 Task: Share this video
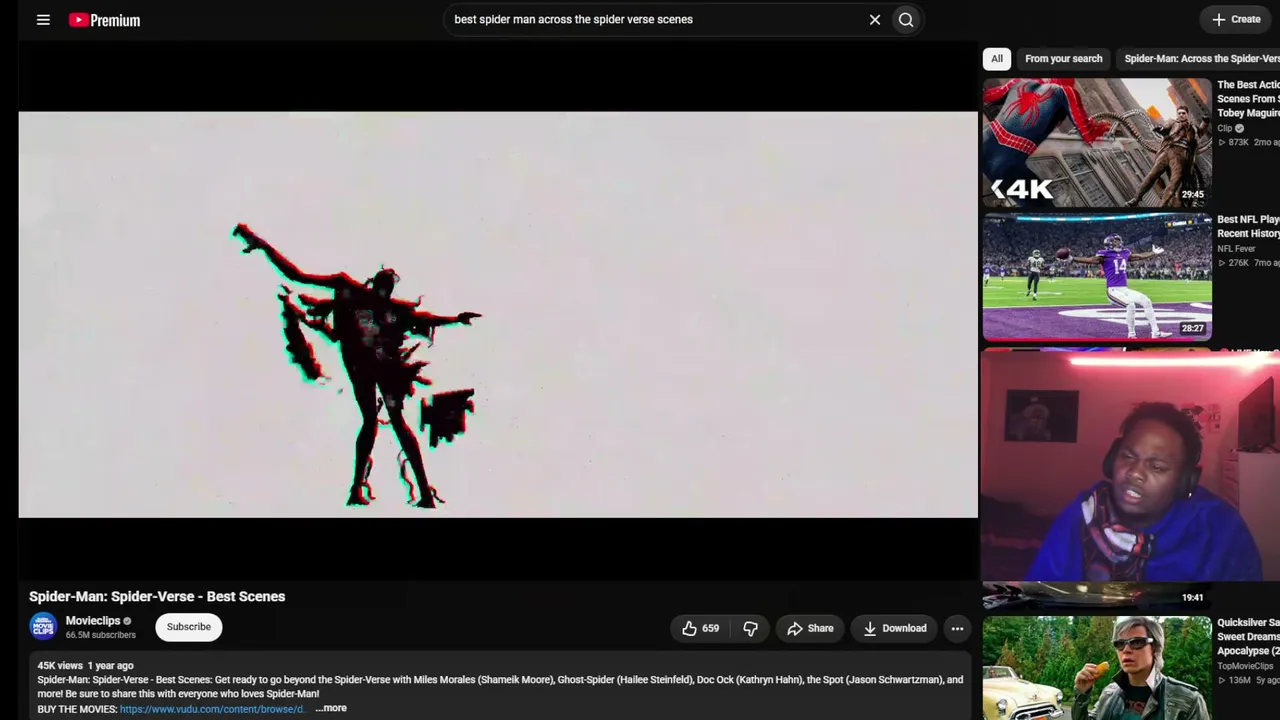810,628
